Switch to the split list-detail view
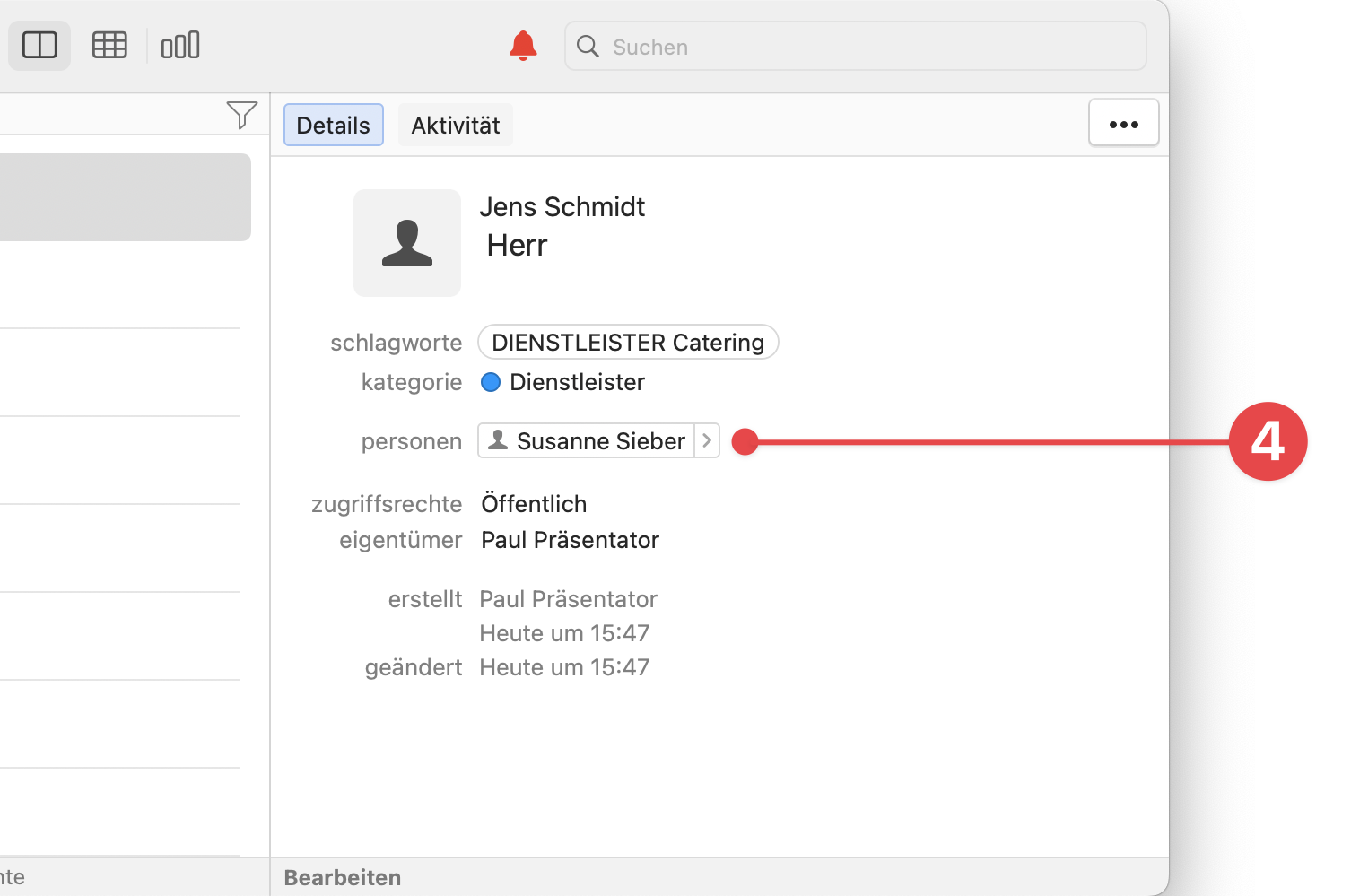Screen dimensions: 1351x896 click(x=39, y=45)
